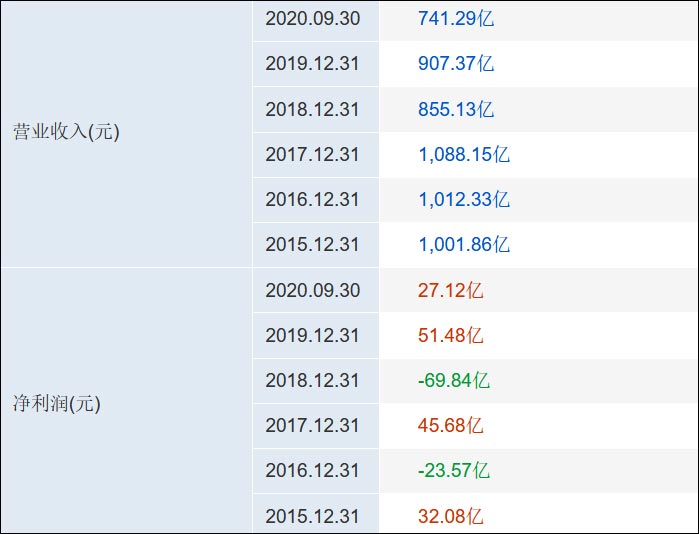
Task: Click the 1,012.33亿 revenue value
Action: point(463,199)
